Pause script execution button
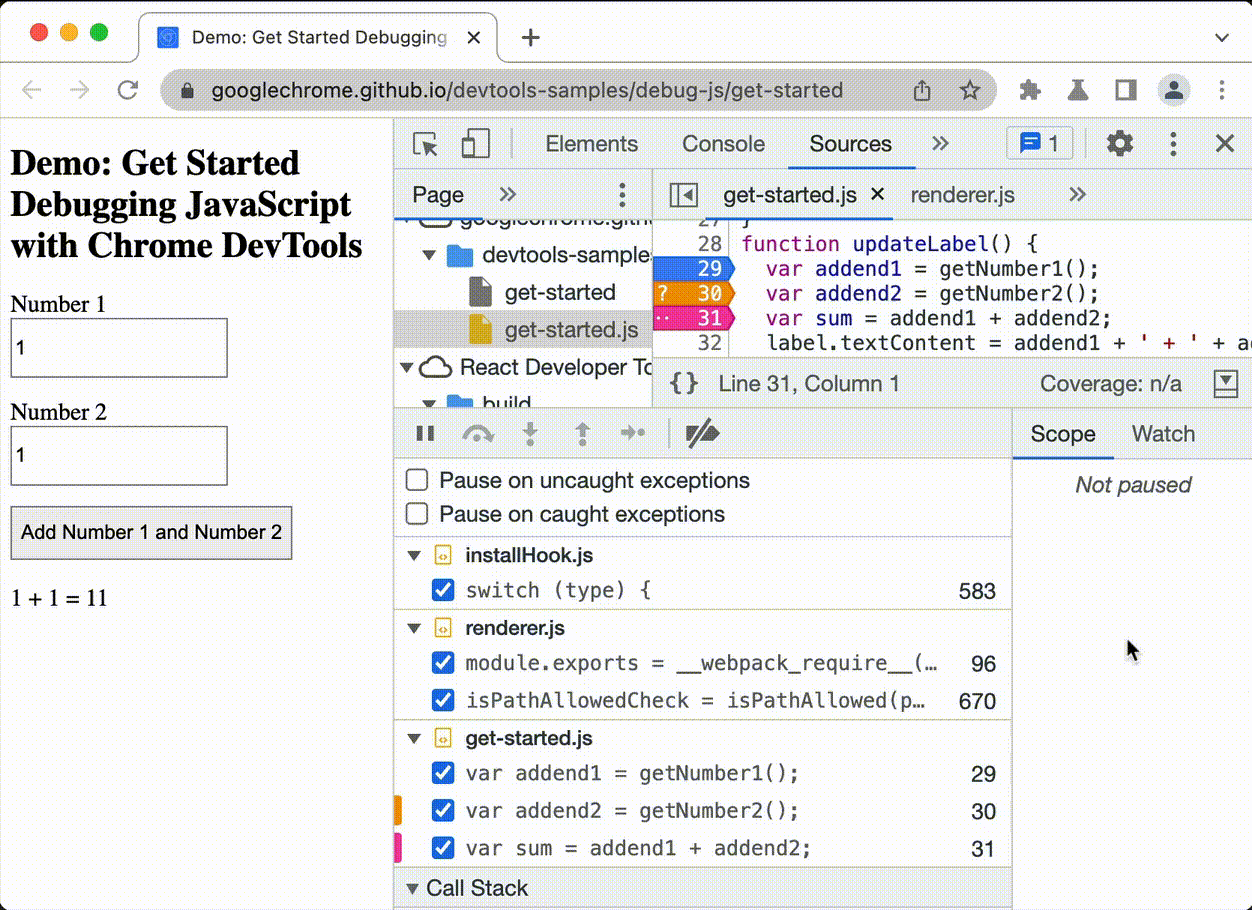The image size is (1252, 910). [426, 434]
